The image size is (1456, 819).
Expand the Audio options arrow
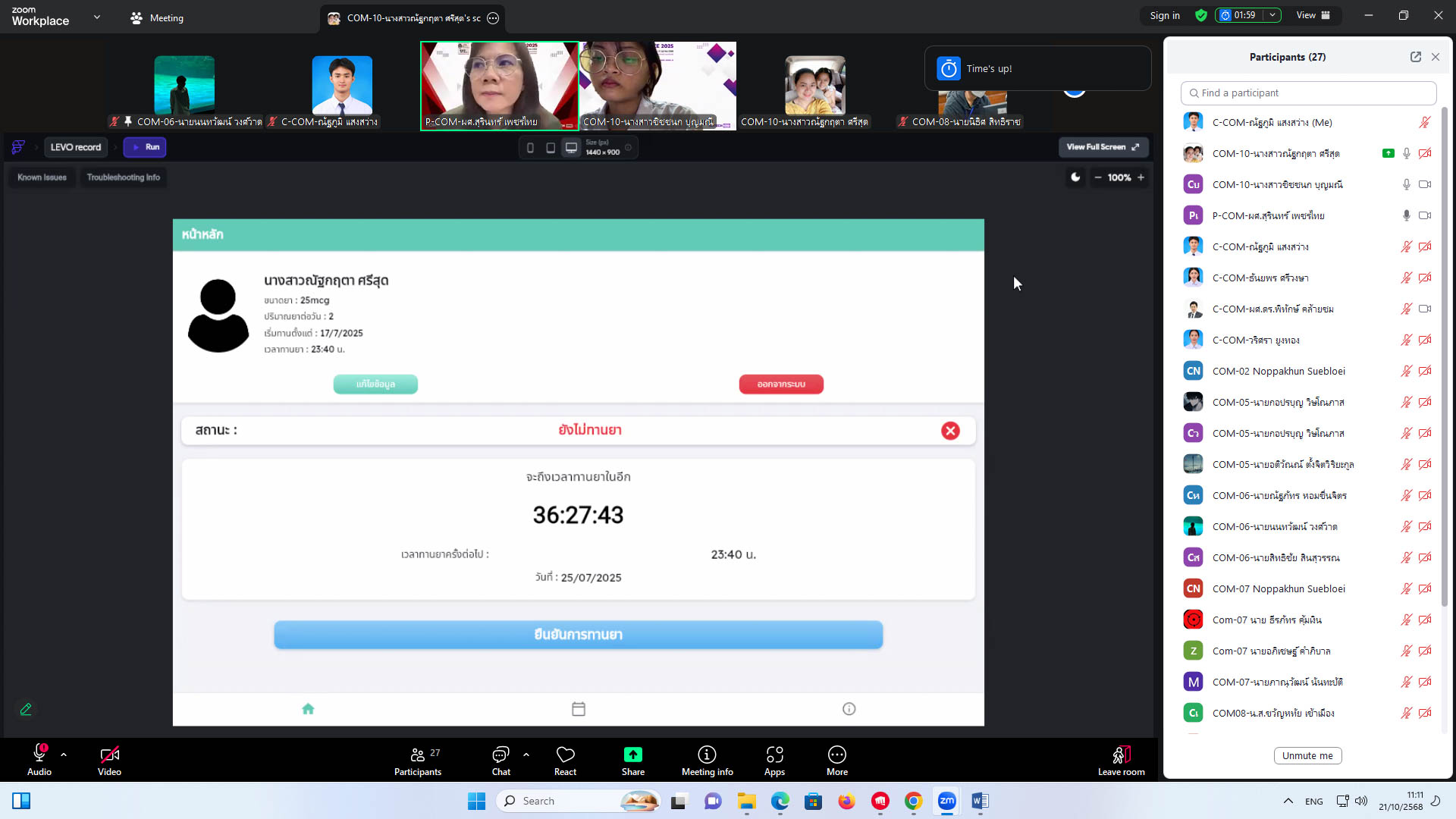point(64,755)
